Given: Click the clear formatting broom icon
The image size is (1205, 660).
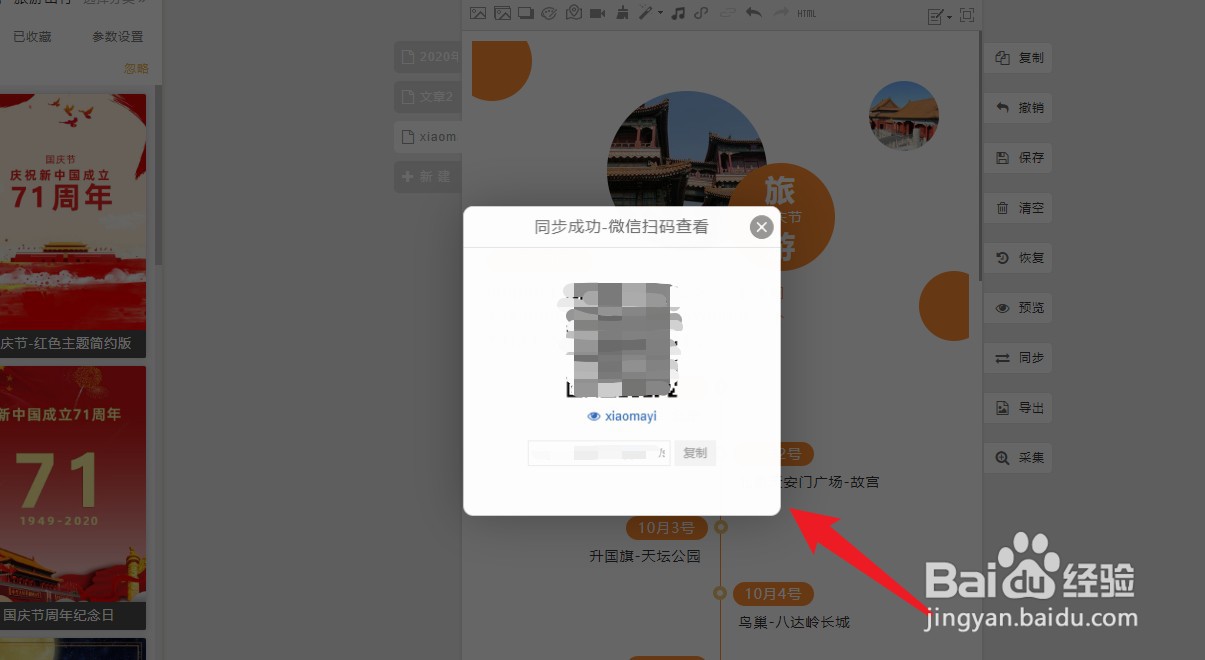Looking at the screenshot, I should point(622,13).
